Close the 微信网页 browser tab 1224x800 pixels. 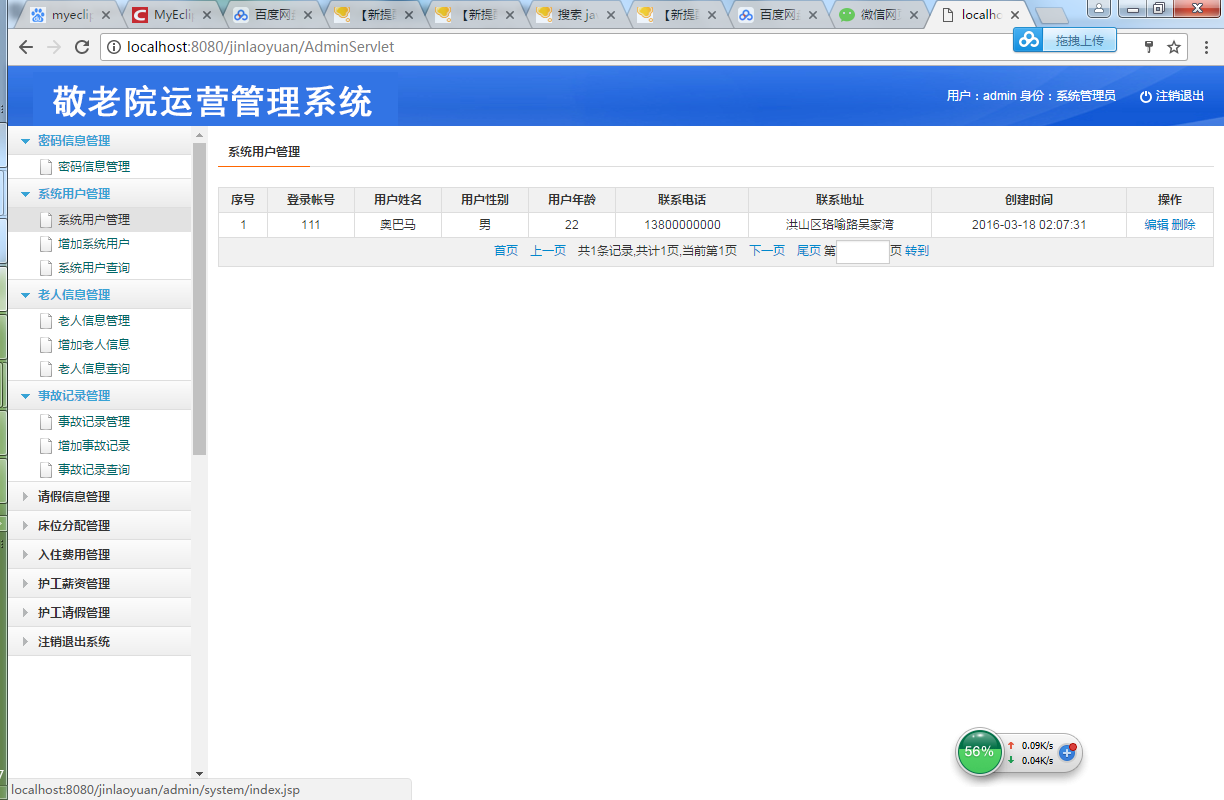pos(916,15)
